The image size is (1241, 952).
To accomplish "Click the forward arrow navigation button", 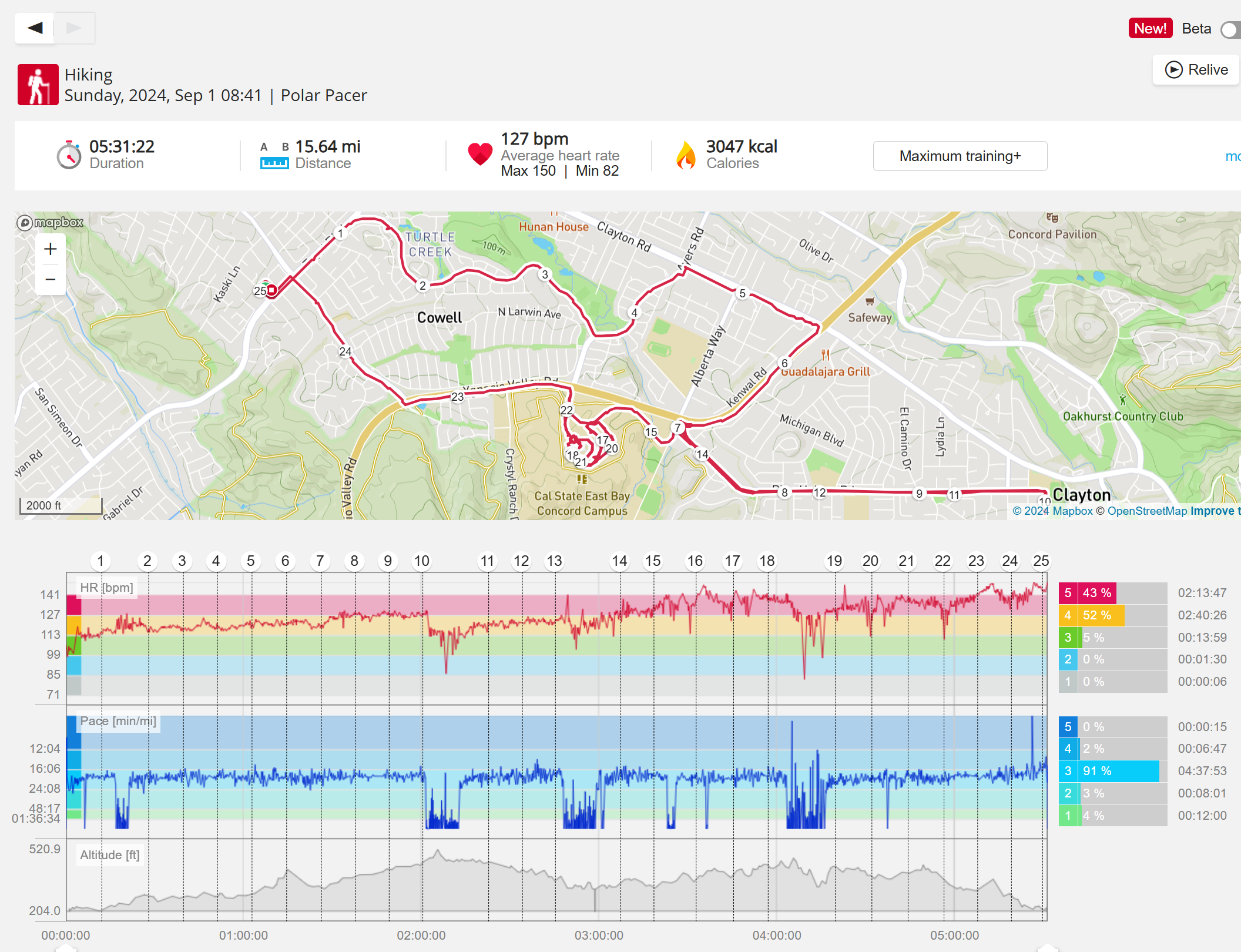I will [74, 28].
